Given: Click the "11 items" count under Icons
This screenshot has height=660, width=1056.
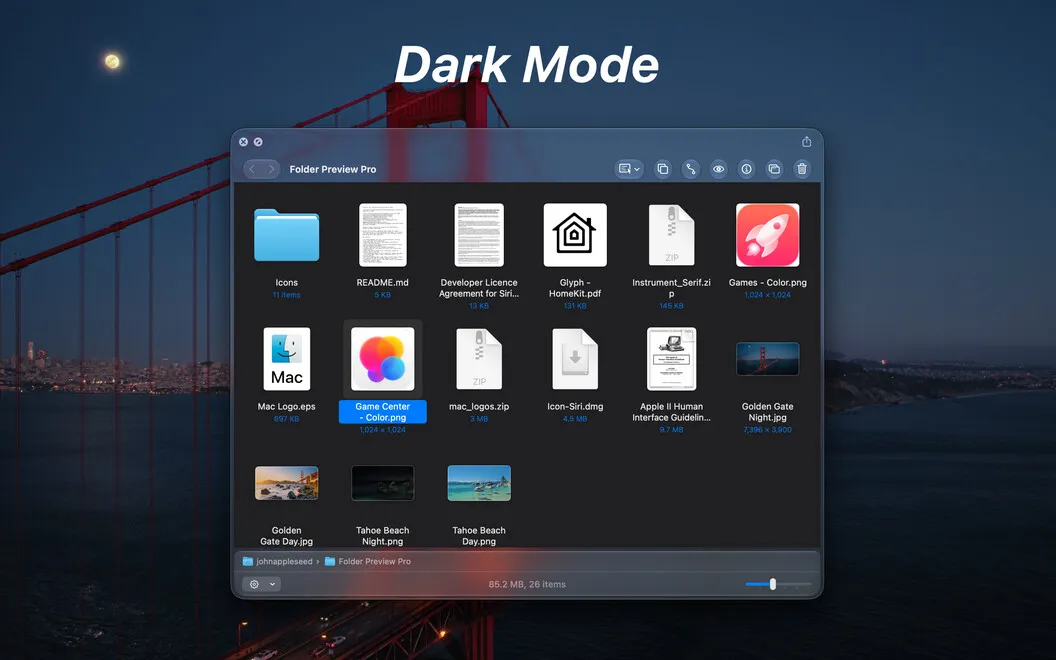Looking at the screenshot, I should click(286, 295).
